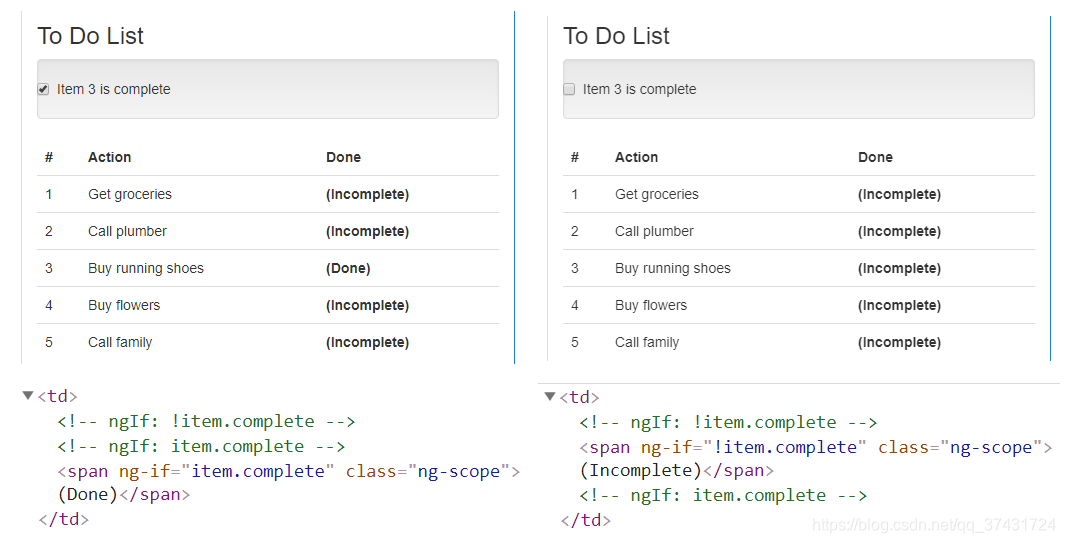Click '(Incomplete)' for Buy running shoes in the right table
1065x543 pixels.
(x=899, y=268)
